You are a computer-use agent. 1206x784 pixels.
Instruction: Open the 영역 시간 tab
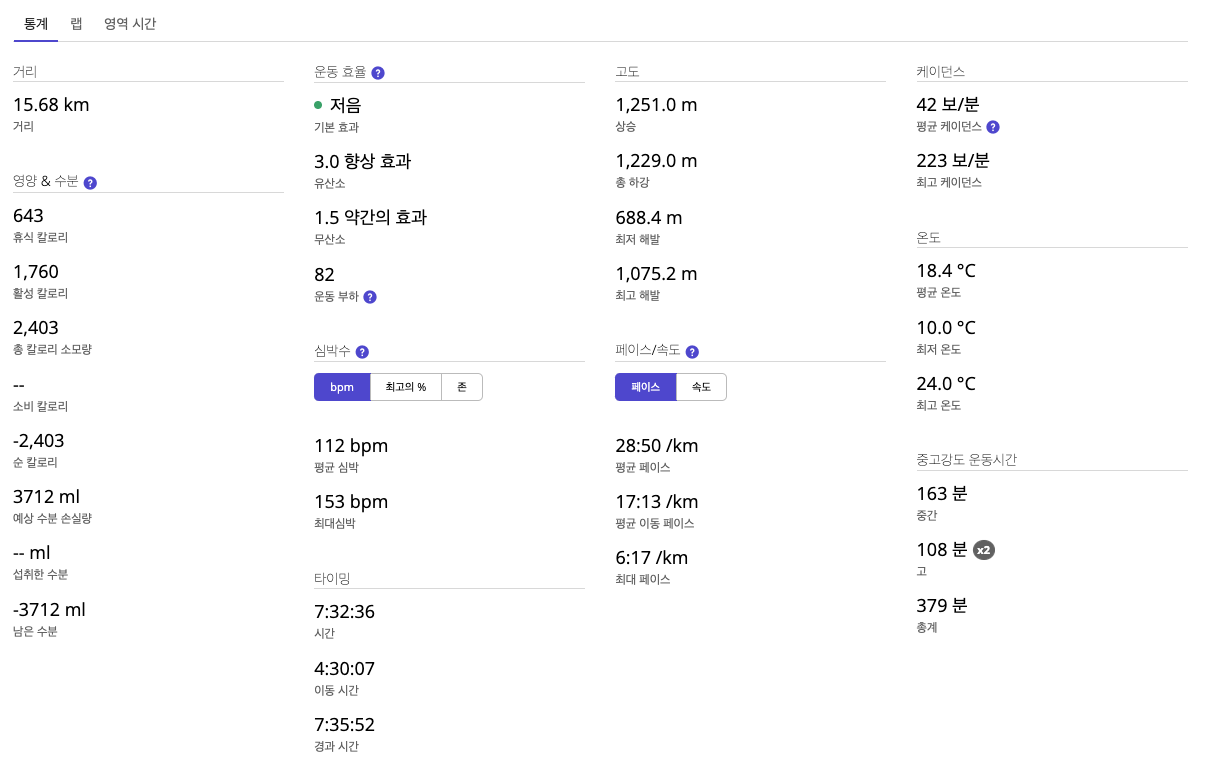[130, 22]
